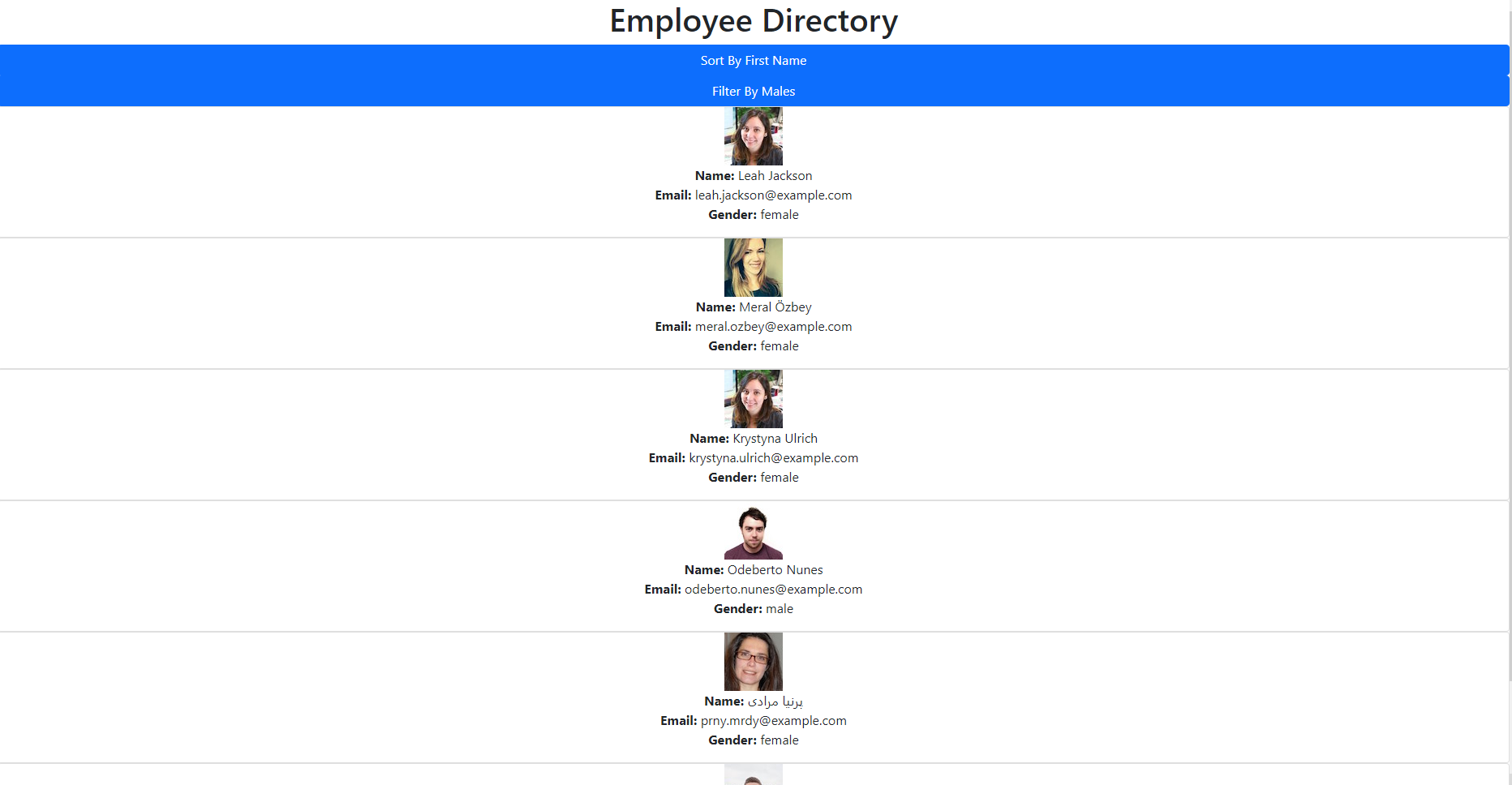Screen dimensions: 1512x785
Task: Click the Filter By Males button
Action: point(753,91)
